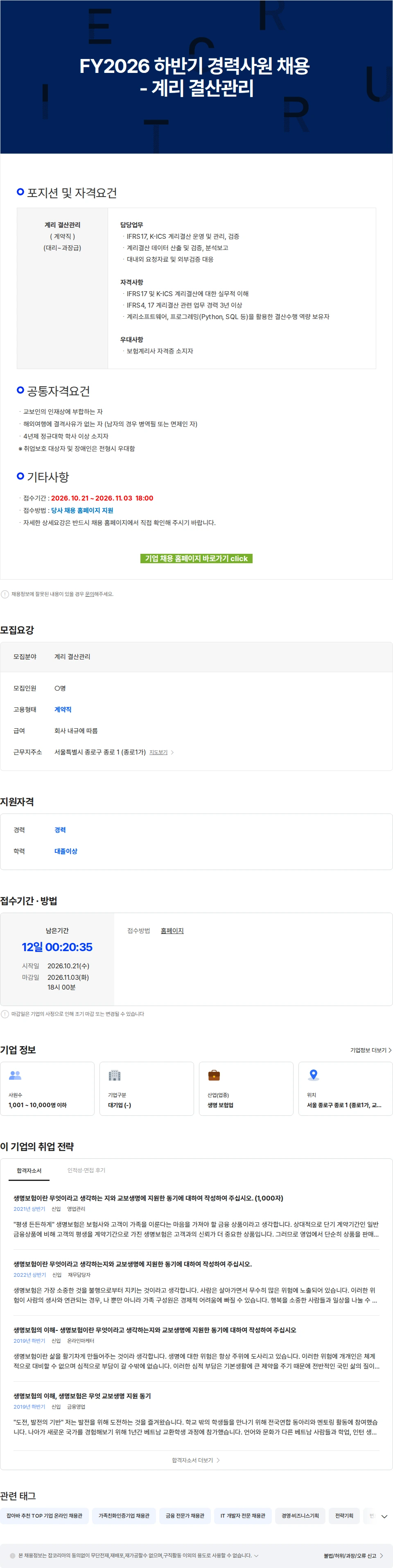
Task: Click the remaining time 12일 countdown text
Action: [57, 947]
